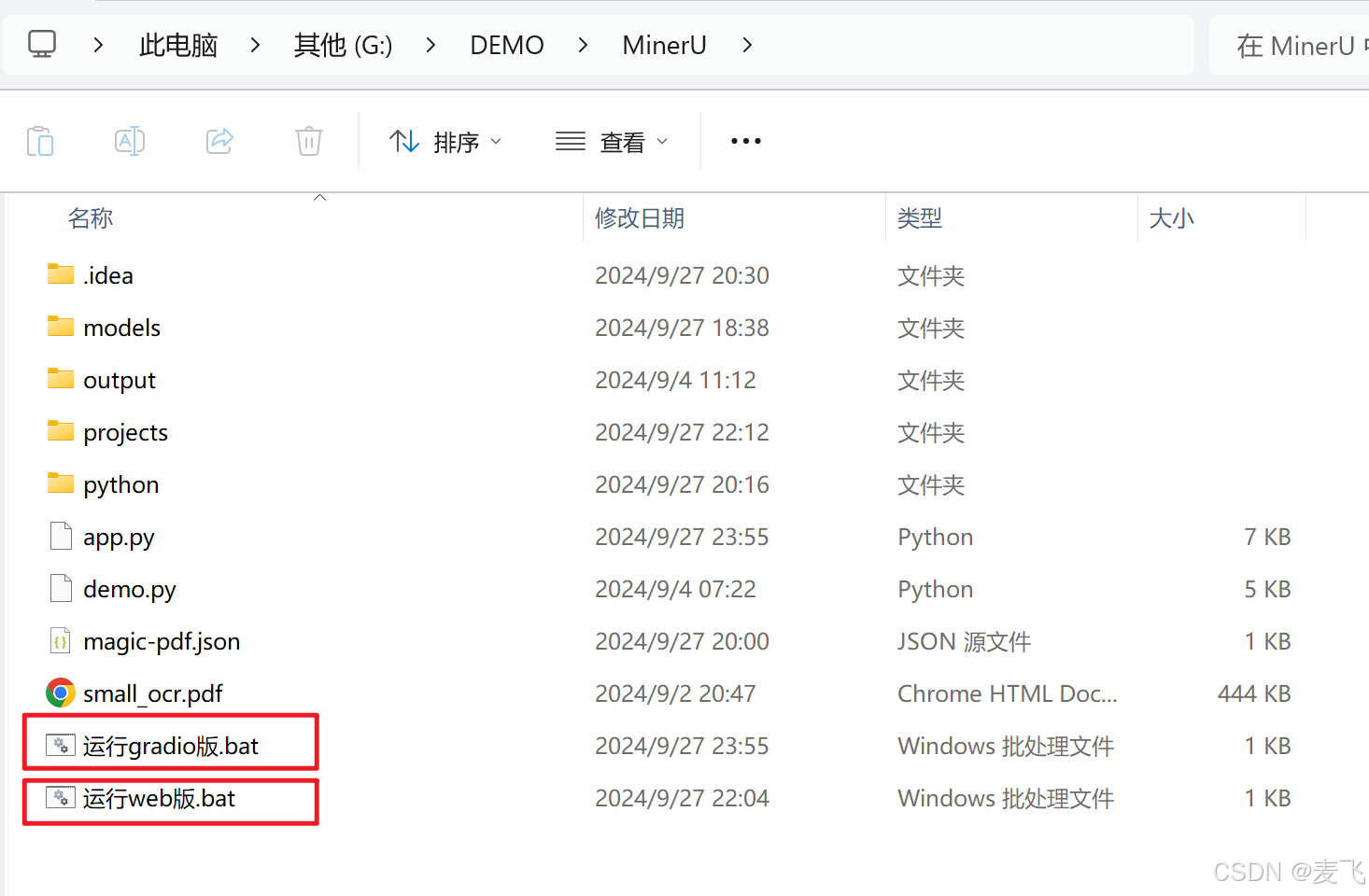Select the app.py file name
Viewport: 1369px width, 896px height.
tap(119, 538)
